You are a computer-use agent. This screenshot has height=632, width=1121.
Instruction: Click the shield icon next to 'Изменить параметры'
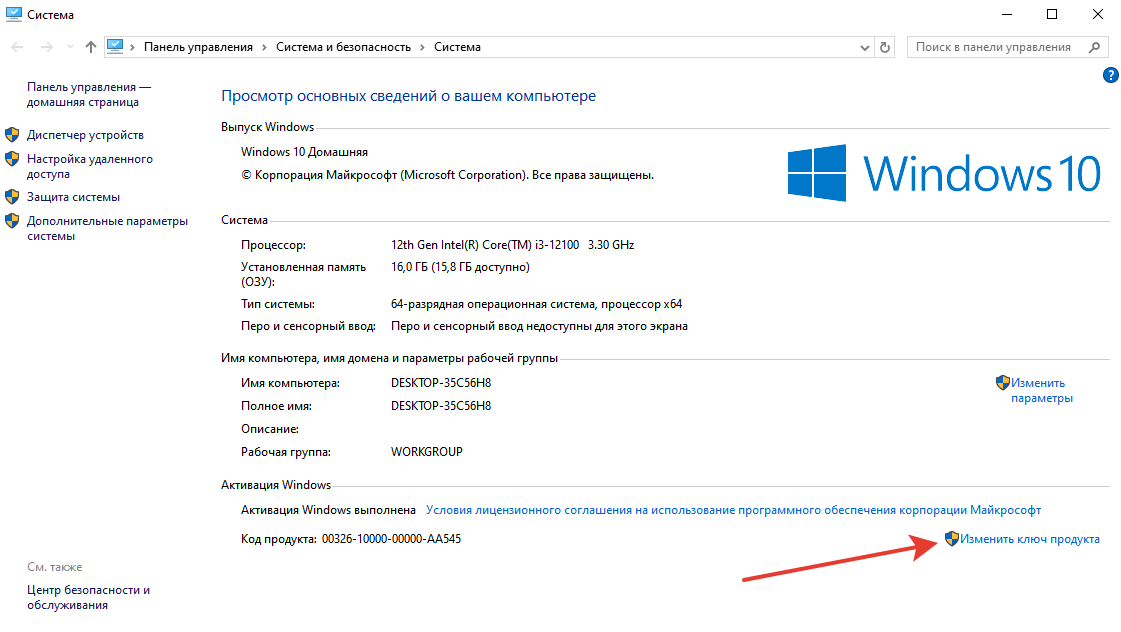click(1002, 382)
